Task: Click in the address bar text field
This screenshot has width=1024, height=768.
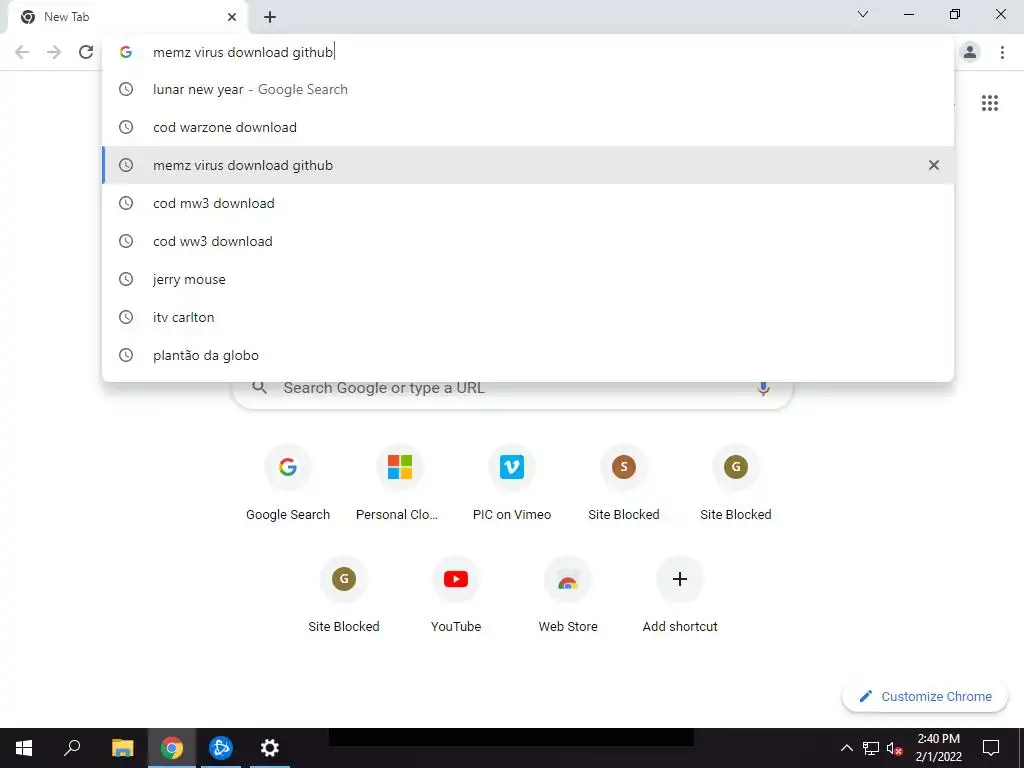Action: (528, 52)
